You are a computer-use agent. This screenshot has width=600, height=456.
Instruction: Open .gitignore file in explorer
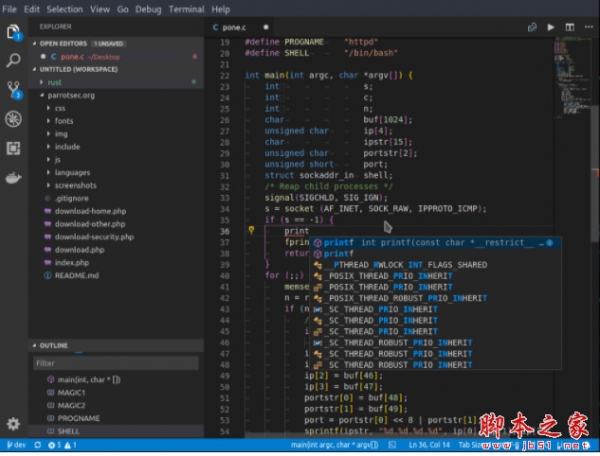(116, 198)
